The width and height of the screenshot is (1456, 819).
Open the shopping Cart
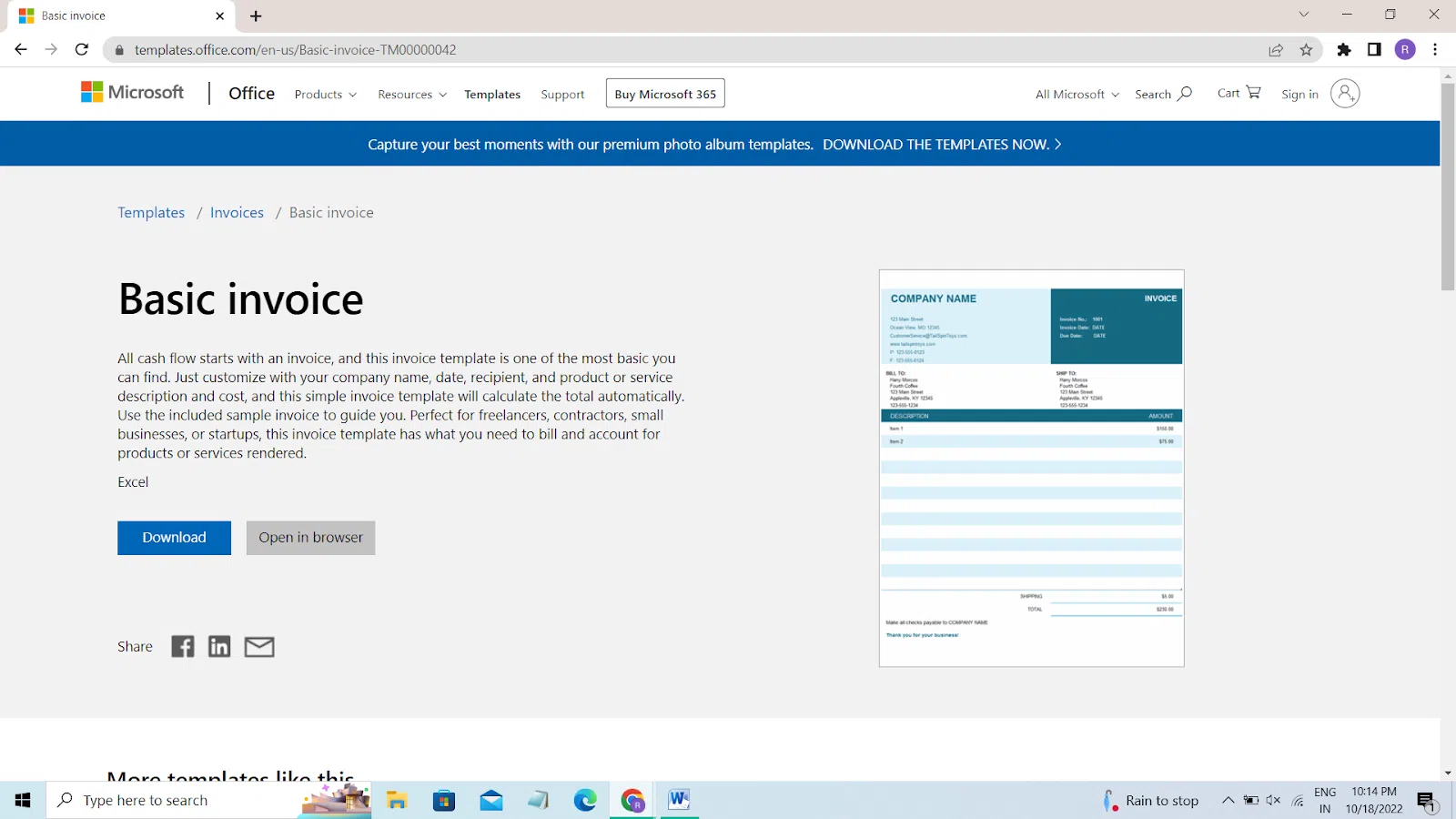pos(1239,93)
